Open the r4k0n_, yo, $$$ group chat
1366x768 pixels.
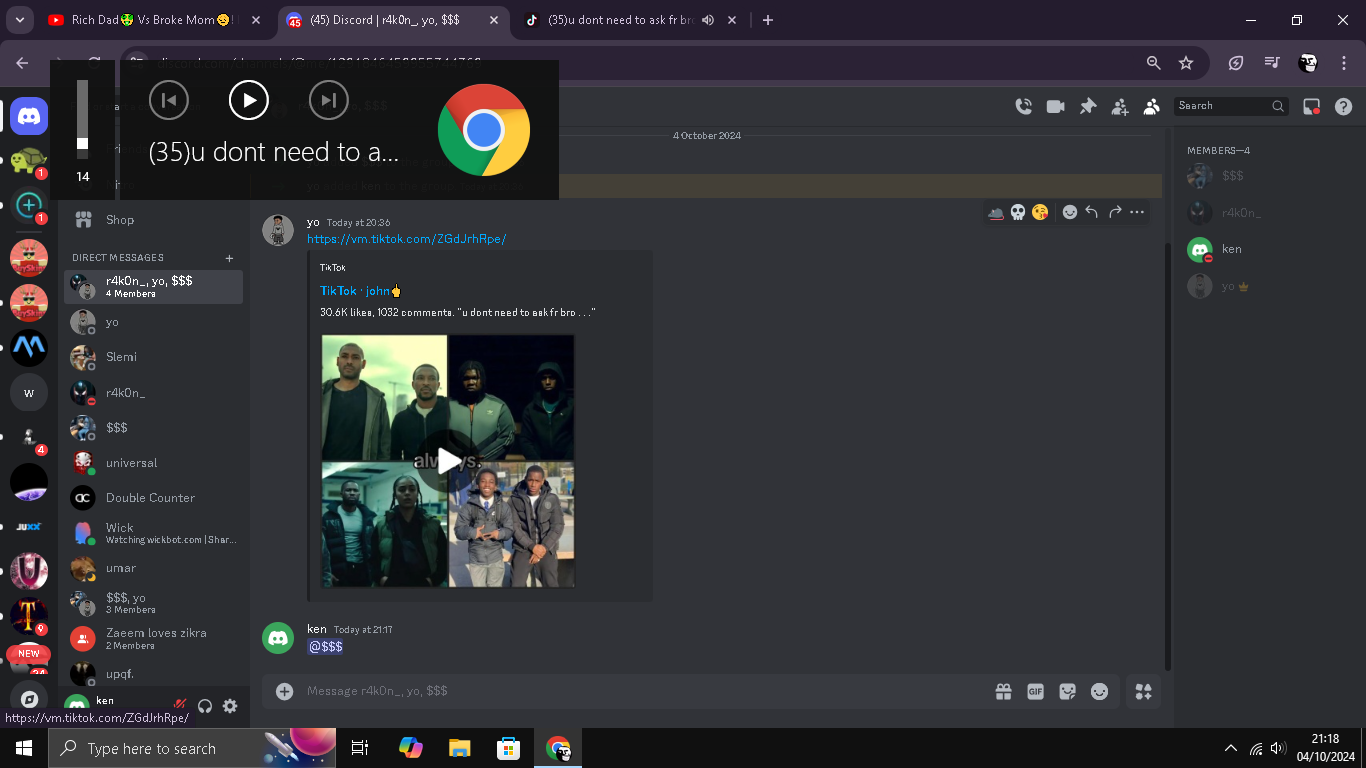(153, 287)
